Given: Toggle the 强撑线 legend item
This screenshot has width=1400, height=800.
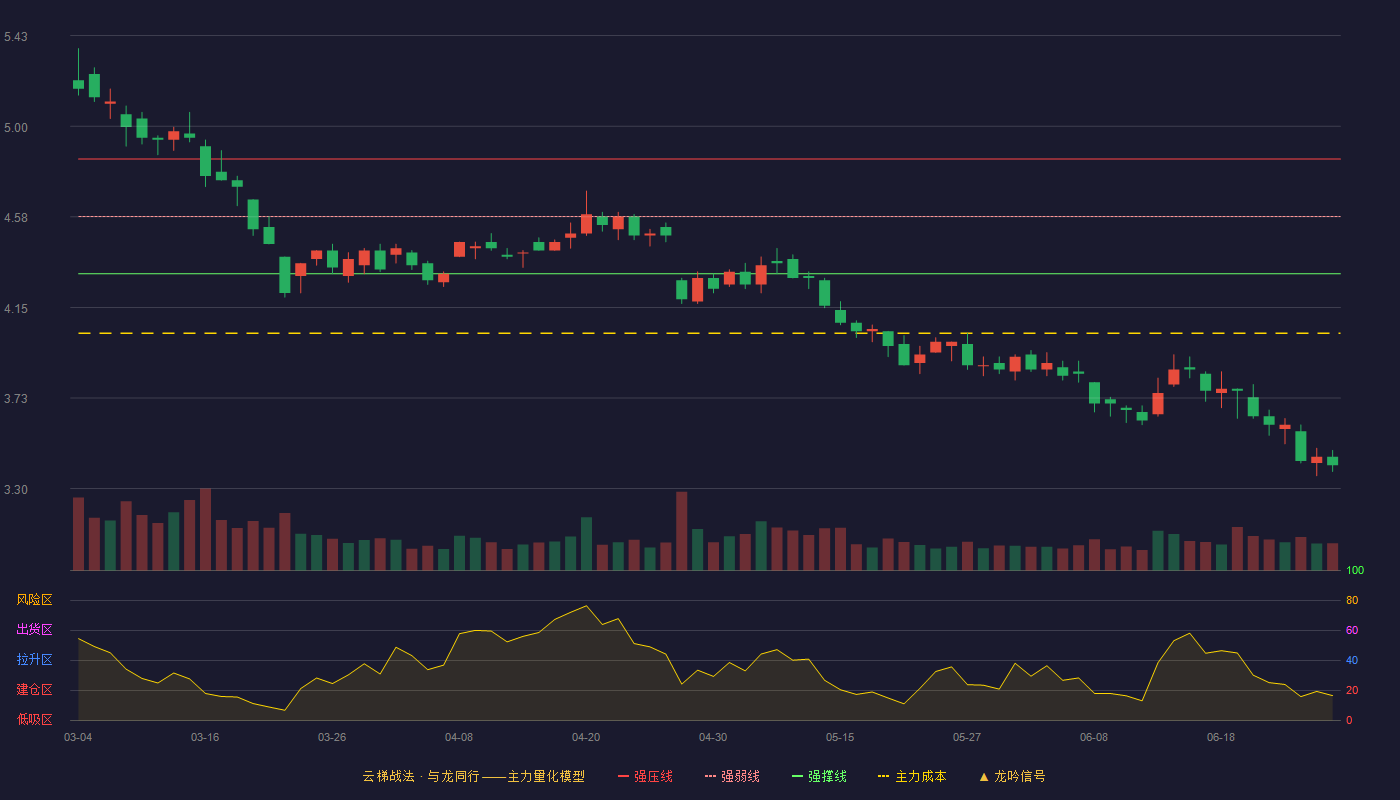Looking at the screenshot, I should (819, 776).
